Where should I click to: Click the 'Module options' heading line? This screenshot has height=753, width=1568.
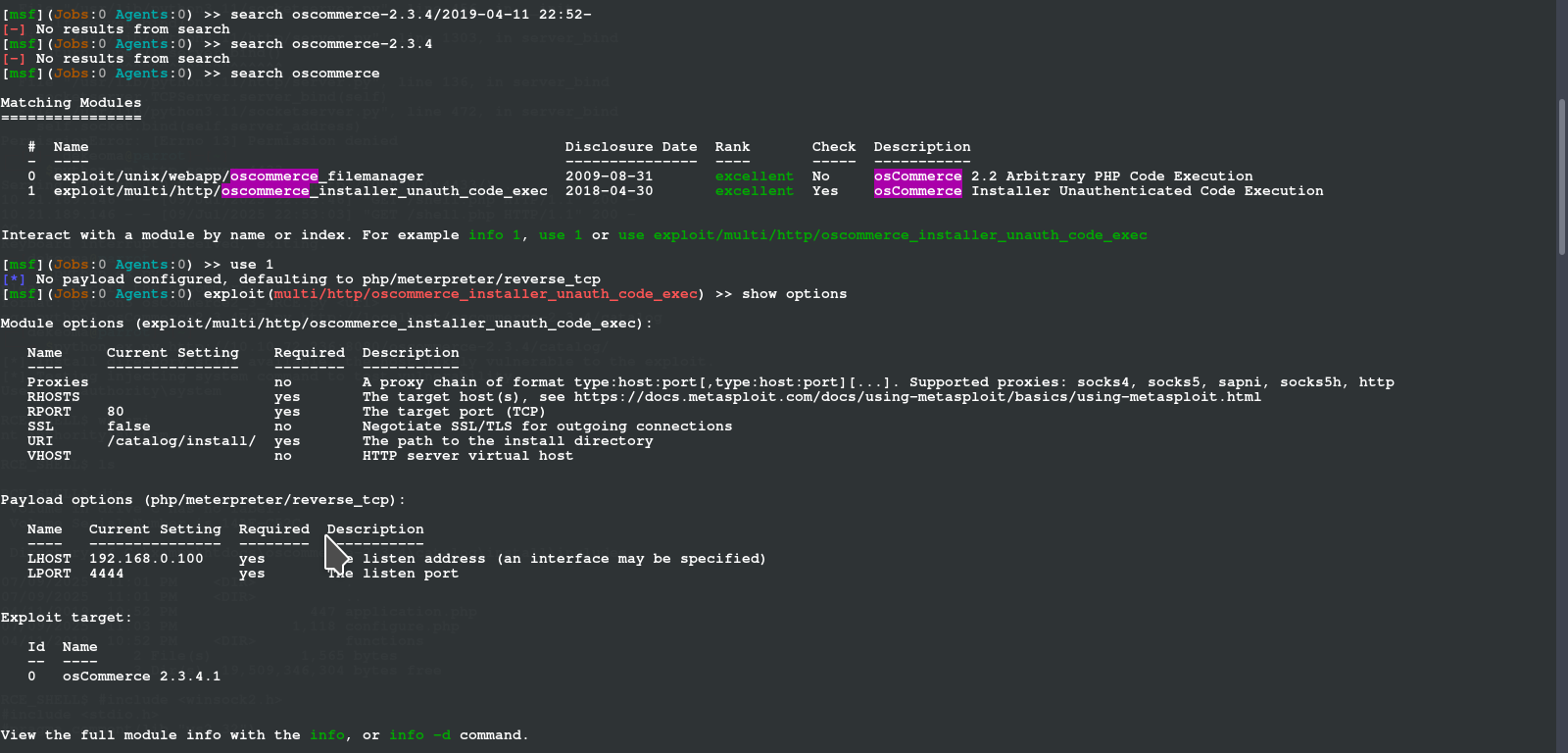click(327, 324)
